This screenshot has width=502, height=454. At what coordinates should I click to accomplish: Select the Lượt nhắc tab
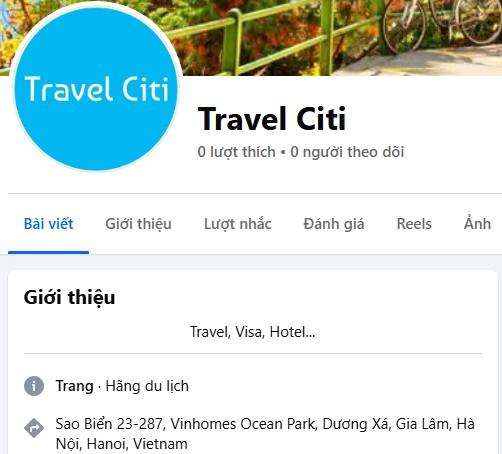(238, 224)
